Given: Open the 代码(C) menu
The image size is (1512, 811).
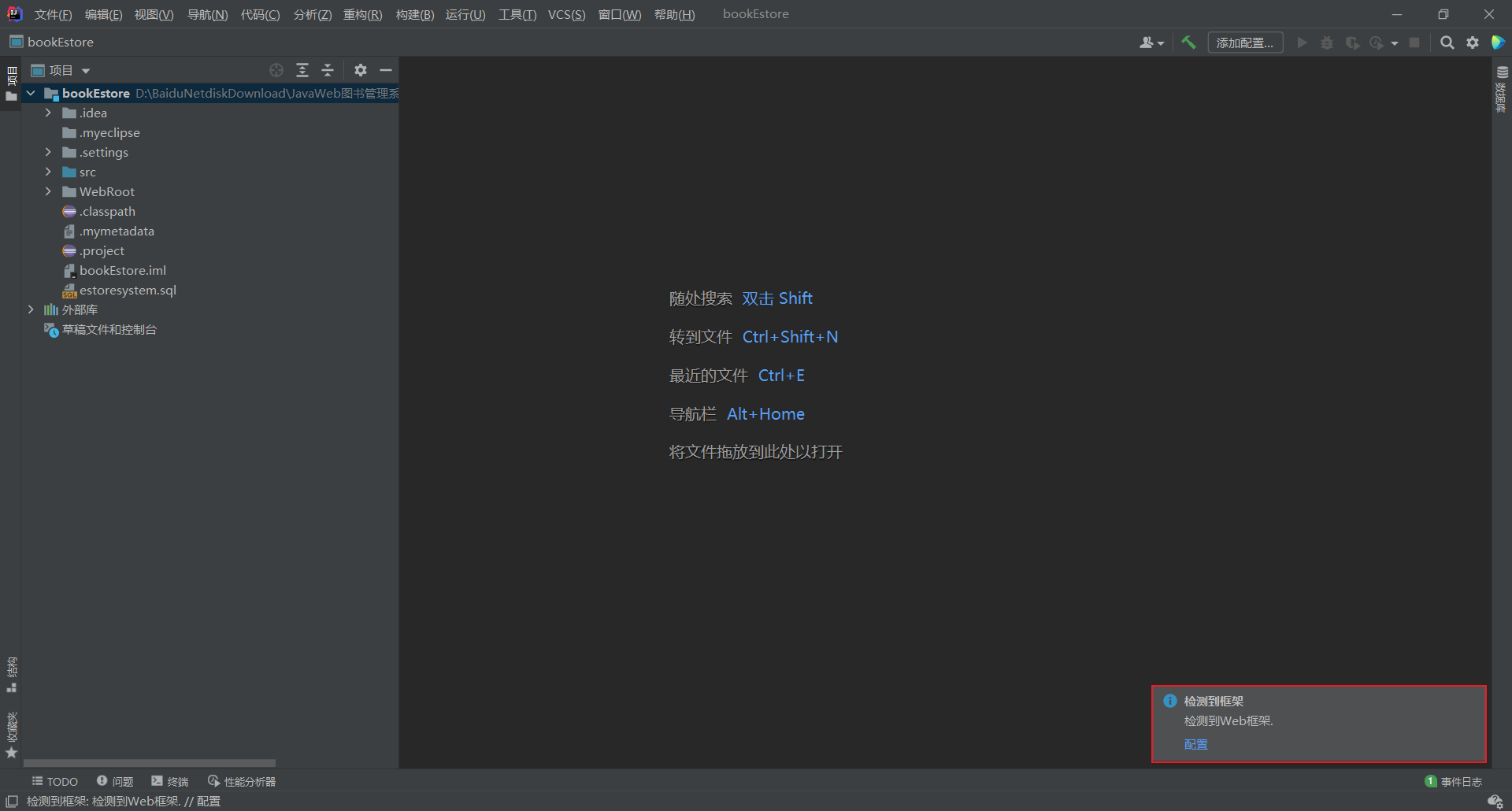Looking at the screenshot, I should click(x=260, y=15).
